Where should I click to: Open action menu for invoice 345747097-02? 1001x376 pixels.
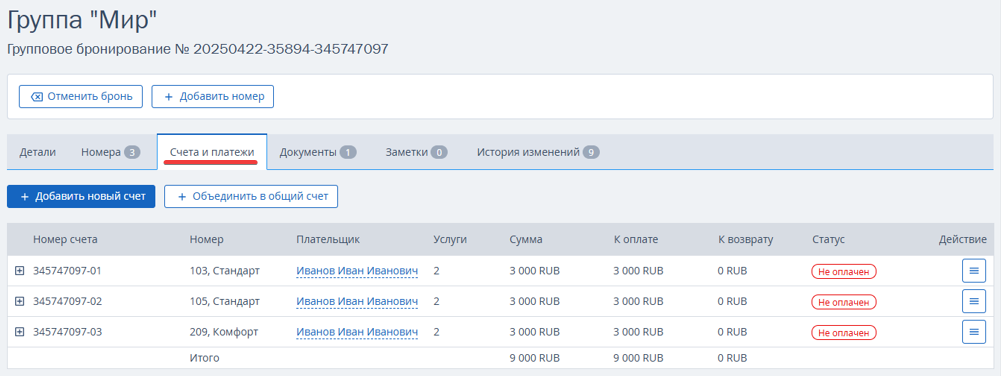pyautogui.click(x=974, y=301)
